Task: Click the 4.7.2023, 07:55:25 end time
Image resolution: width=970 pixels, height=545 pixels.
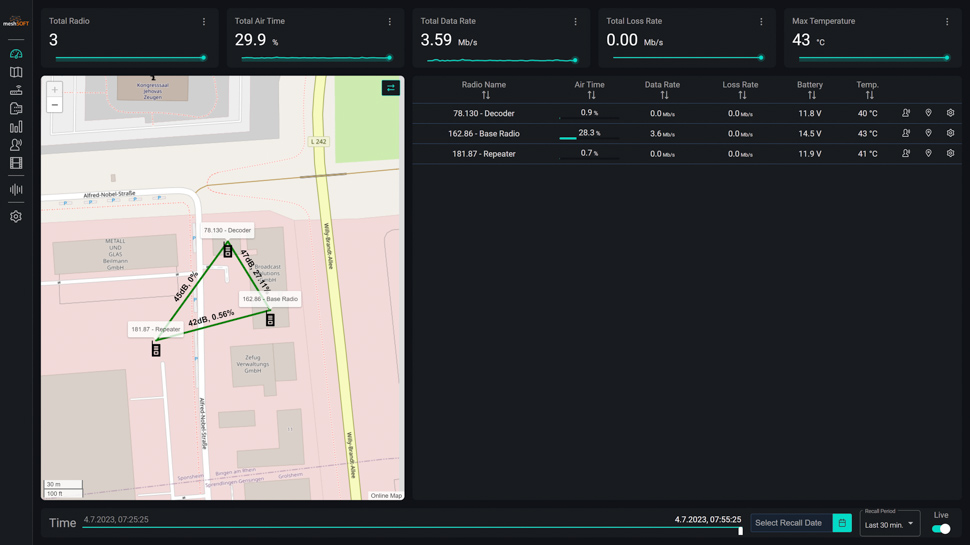Action: (x=708, y=520)
